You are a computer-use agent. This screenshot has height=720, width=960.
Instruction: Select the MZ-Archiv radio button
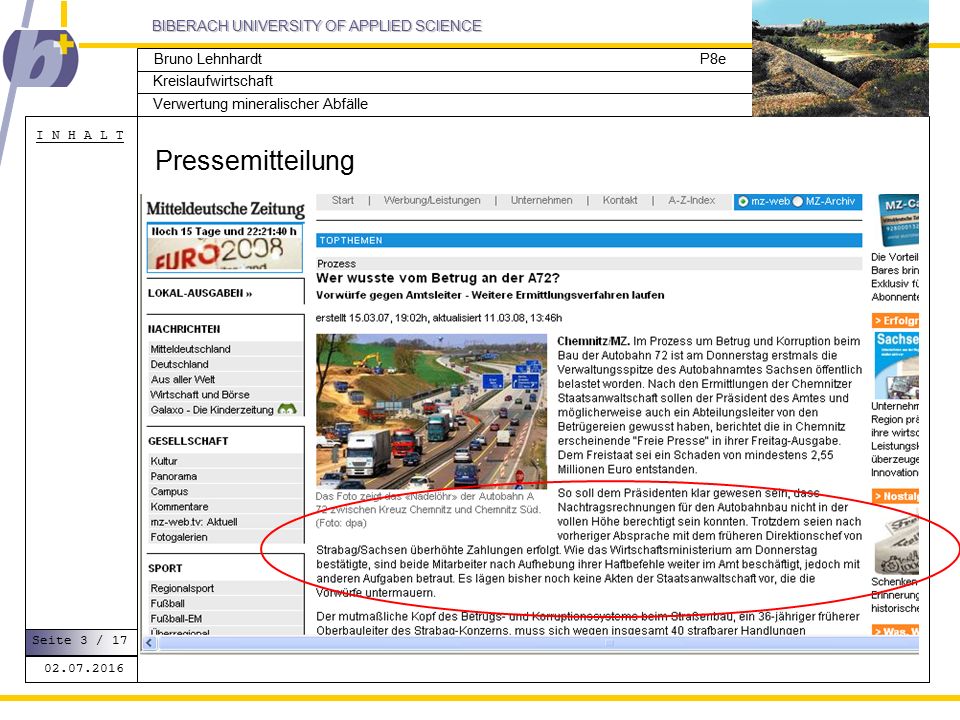coord(798,201)
